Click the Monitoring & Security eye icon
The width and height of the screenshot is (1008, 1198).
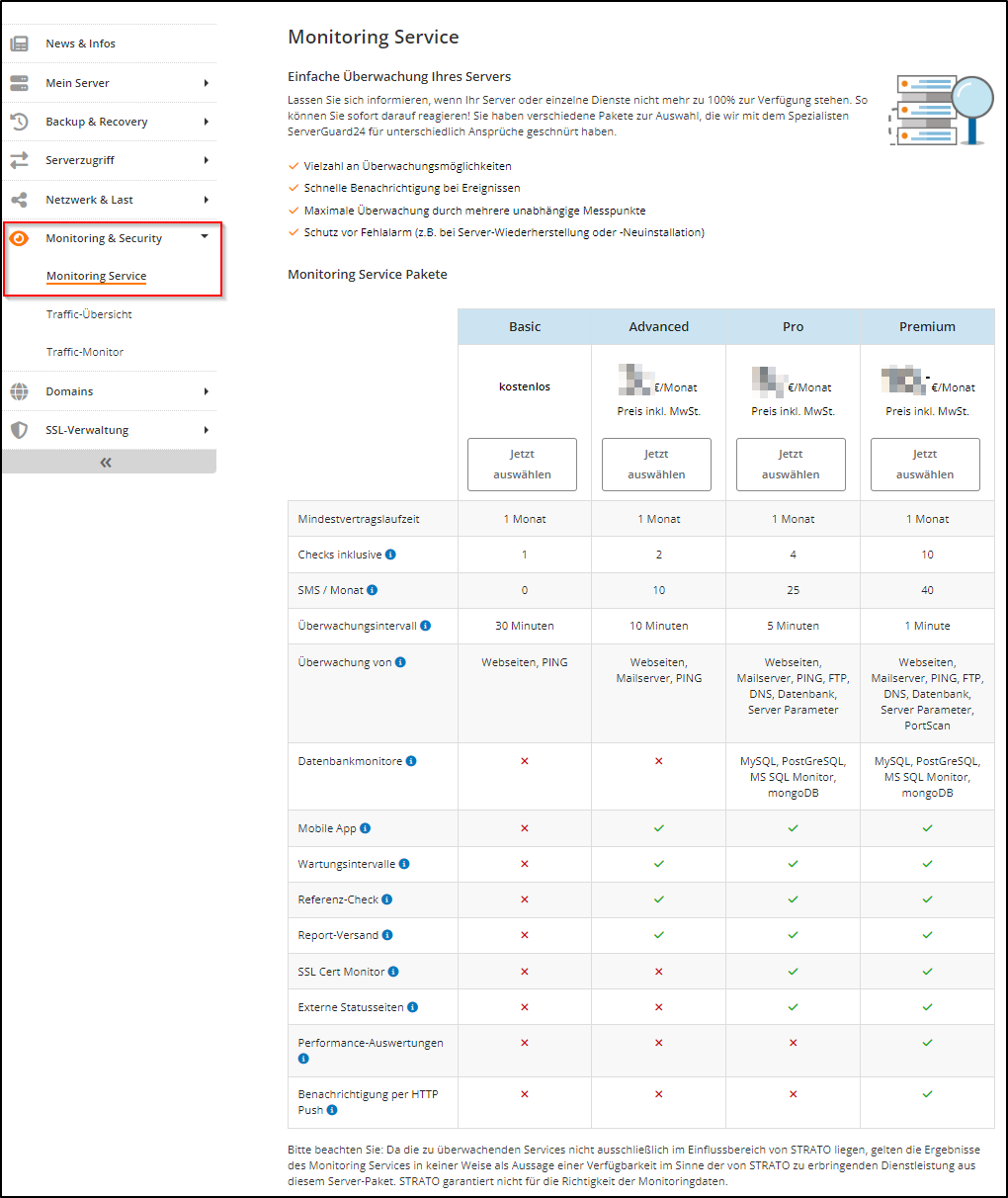17,237
